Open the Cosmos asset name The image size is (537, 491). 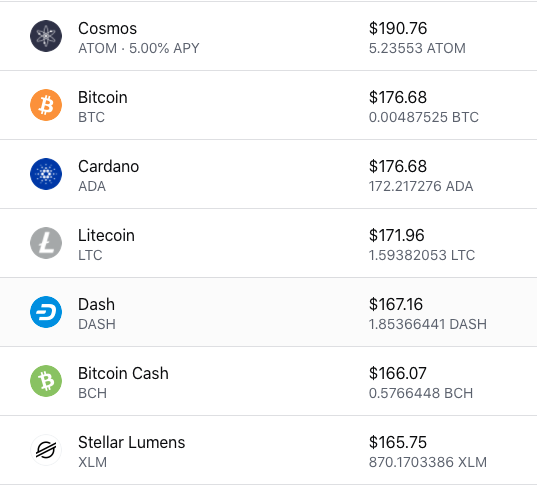point(108,28)
